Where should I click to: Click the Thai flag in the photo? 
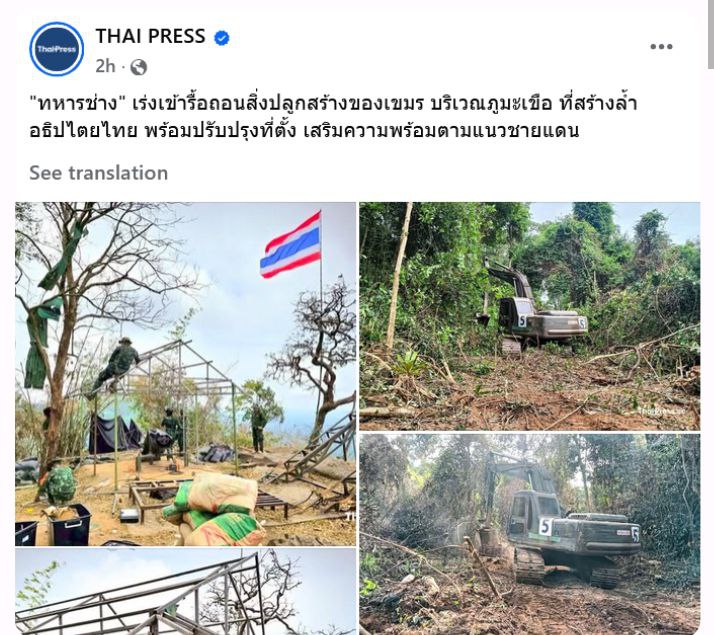pos(291,246)
